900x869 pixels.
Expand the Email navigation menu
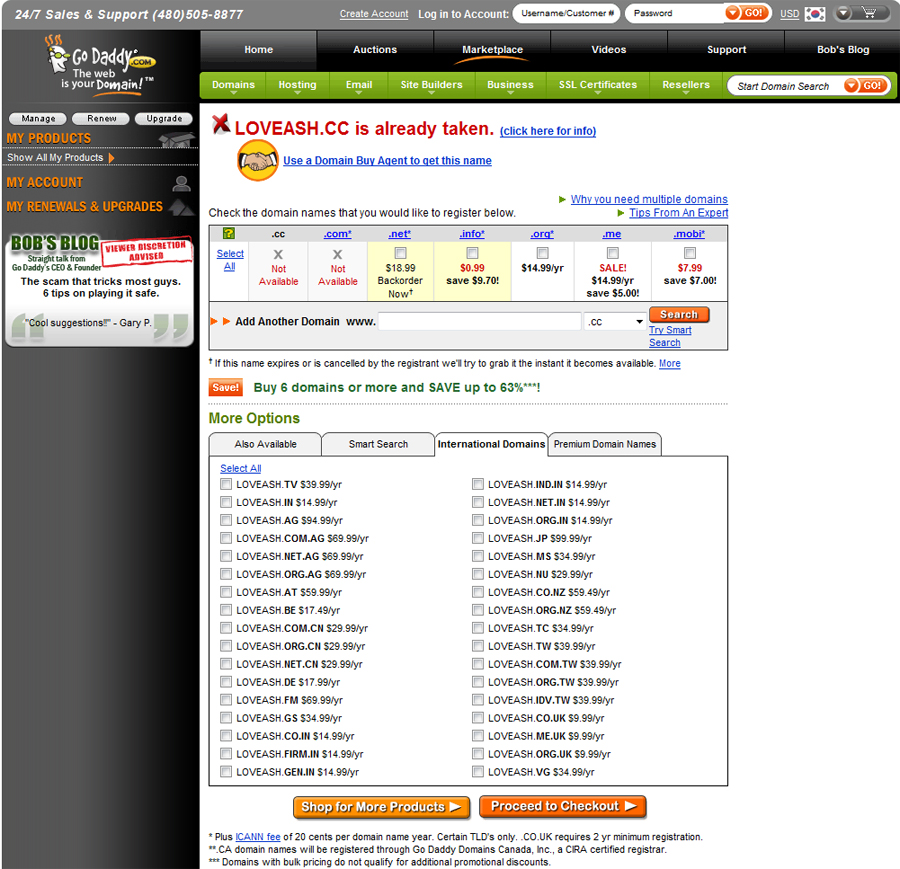359,85
